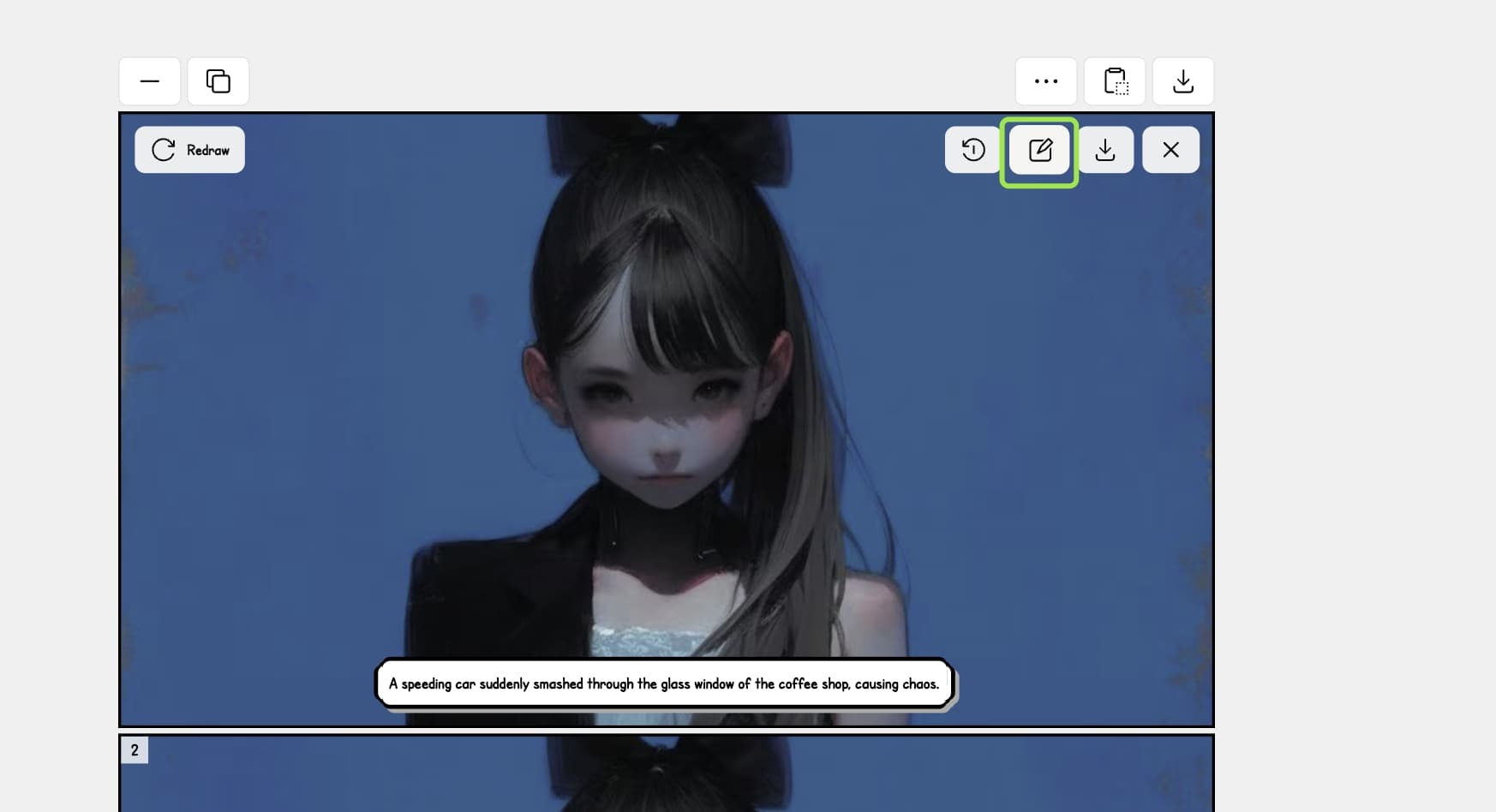The width and height of the screenshot is (1496, 812).
Task: Click the highlighted edit pencil icon
Action: (1039, 151)
